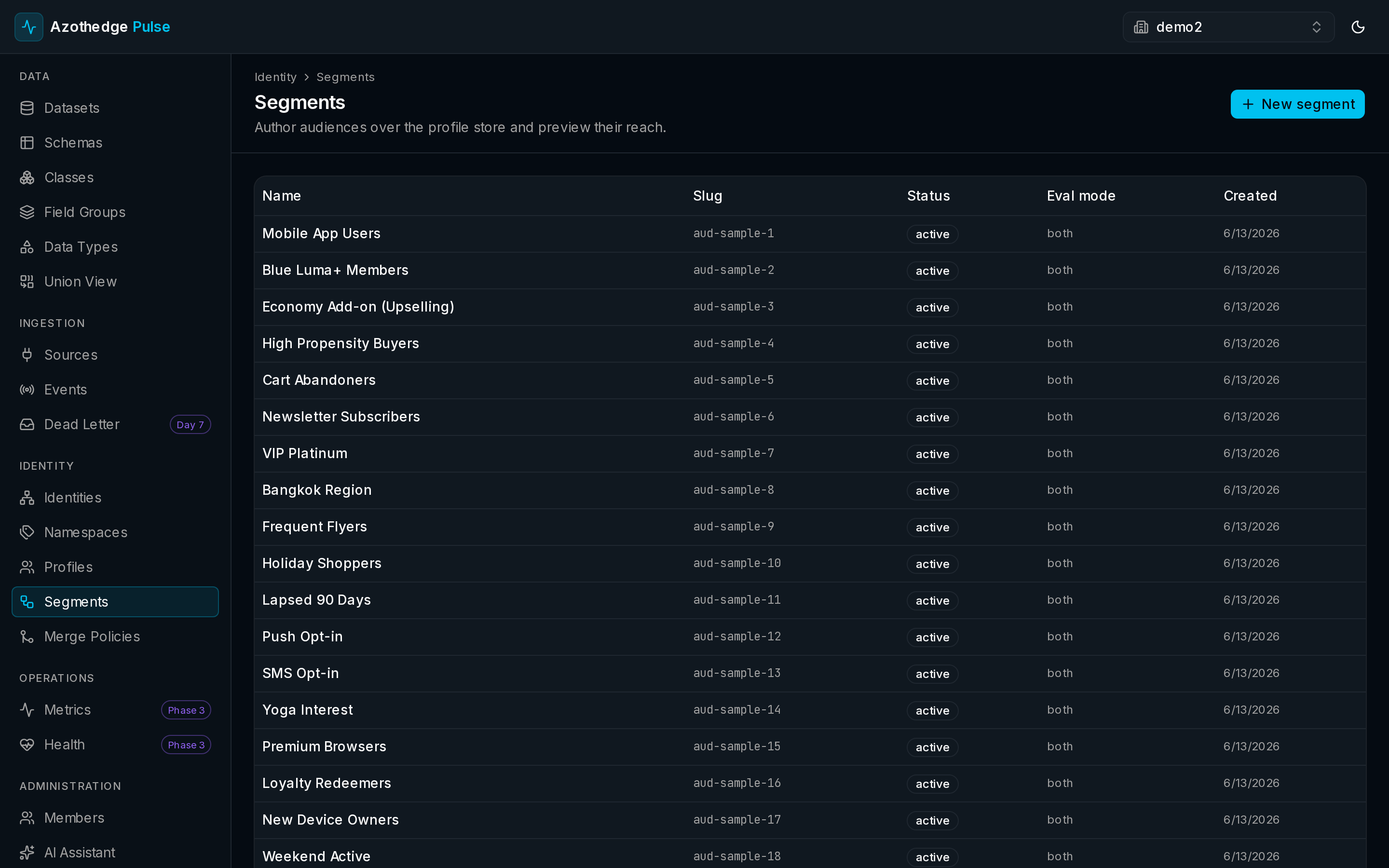Click the Data Types shapes icon

[x=27, y=247]
